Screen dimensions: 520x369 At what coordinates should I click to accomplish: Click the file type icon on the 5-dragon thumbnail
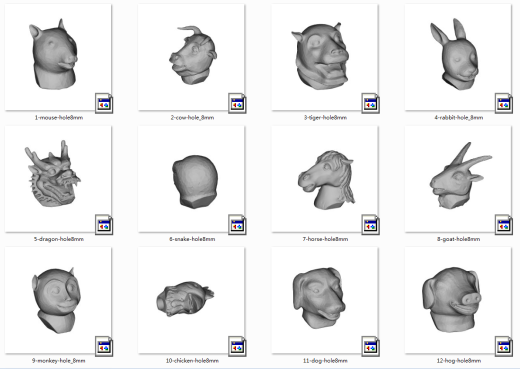(104, 225)
